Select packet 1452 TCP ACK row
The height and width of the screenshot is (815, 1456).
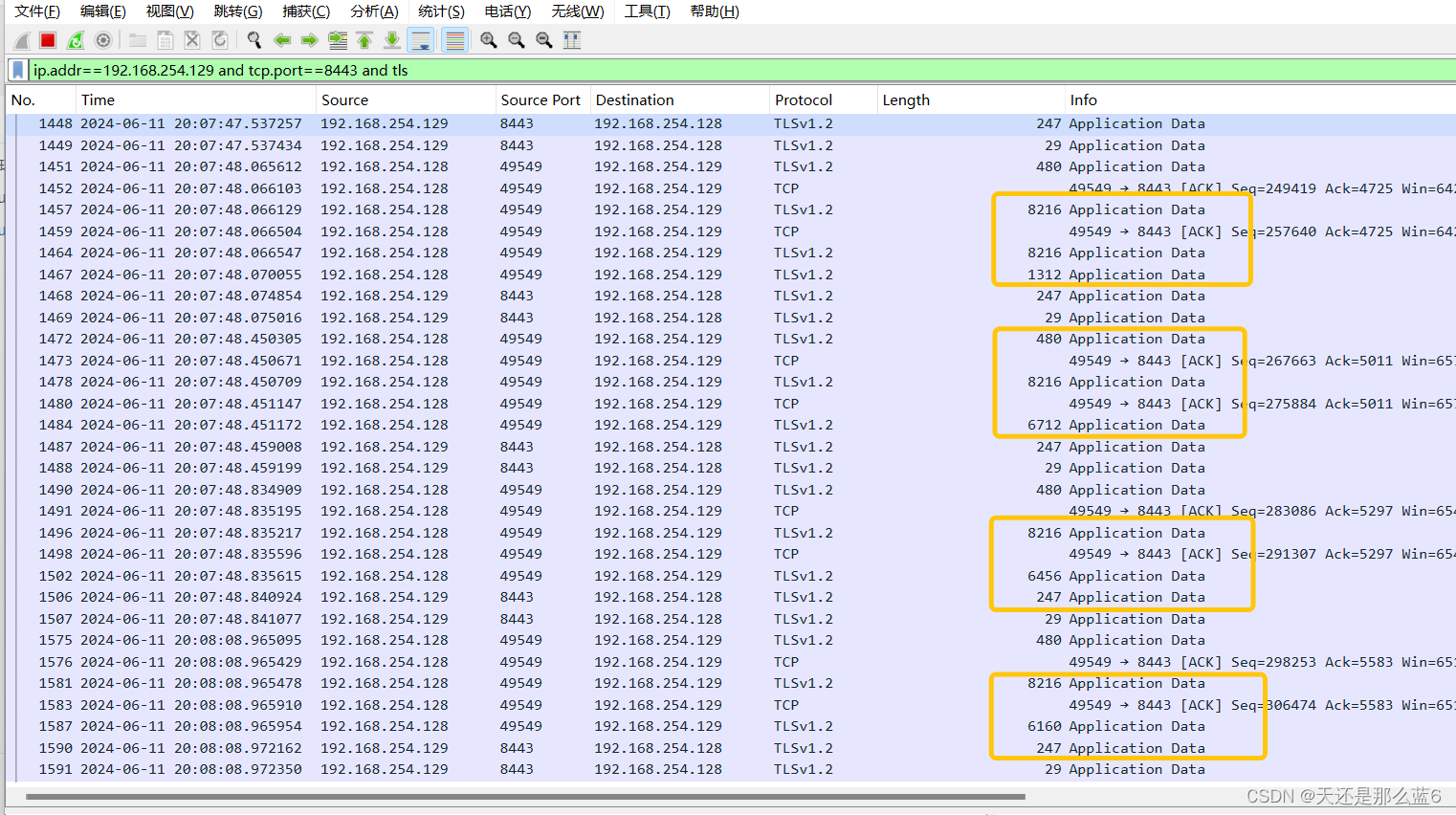pyautogui.click(x=731, y=188)
